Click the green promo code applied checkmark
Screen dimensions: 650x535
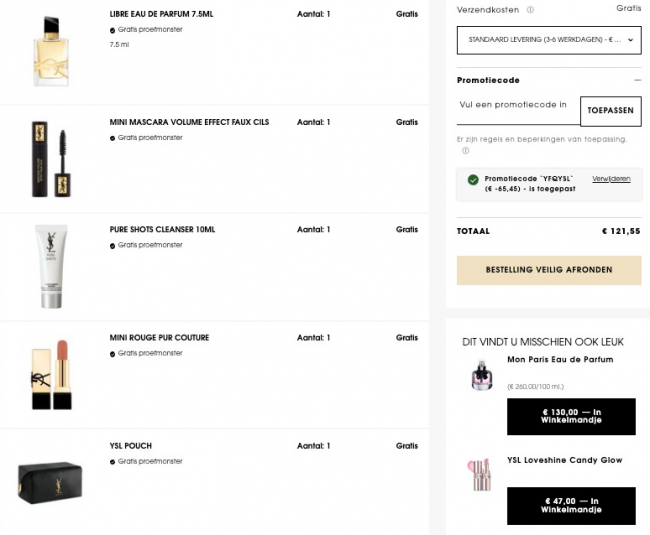pyautogui.click(x=472, y=180)
